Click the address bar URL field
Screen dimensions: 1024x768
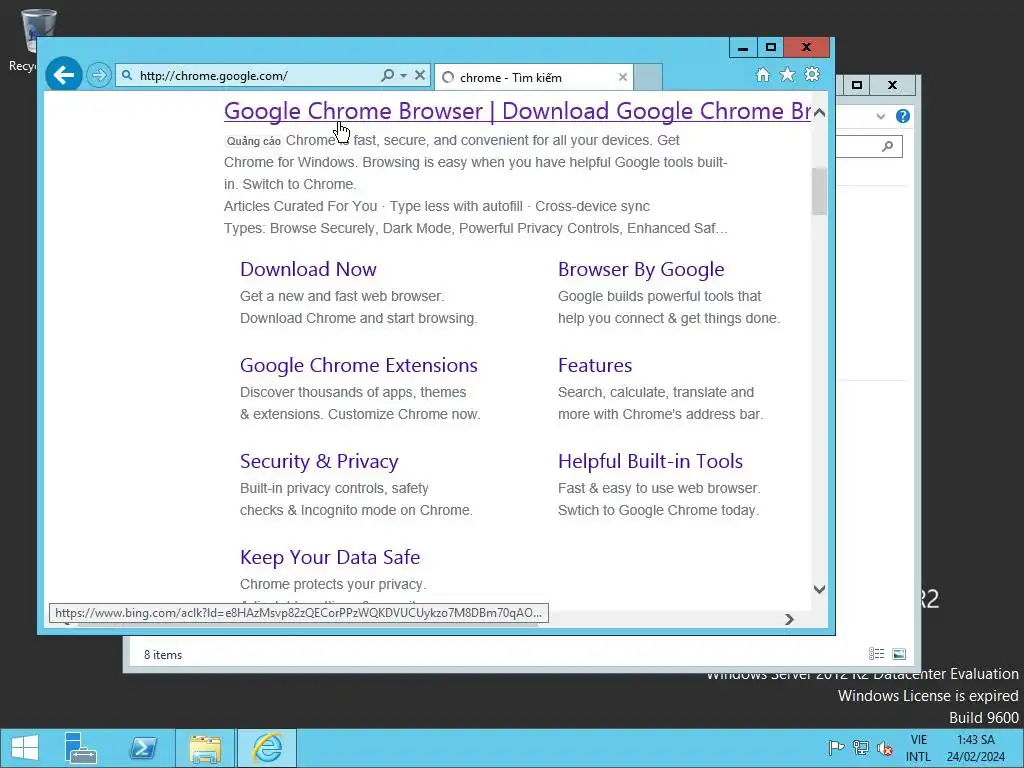pos(248,76)
